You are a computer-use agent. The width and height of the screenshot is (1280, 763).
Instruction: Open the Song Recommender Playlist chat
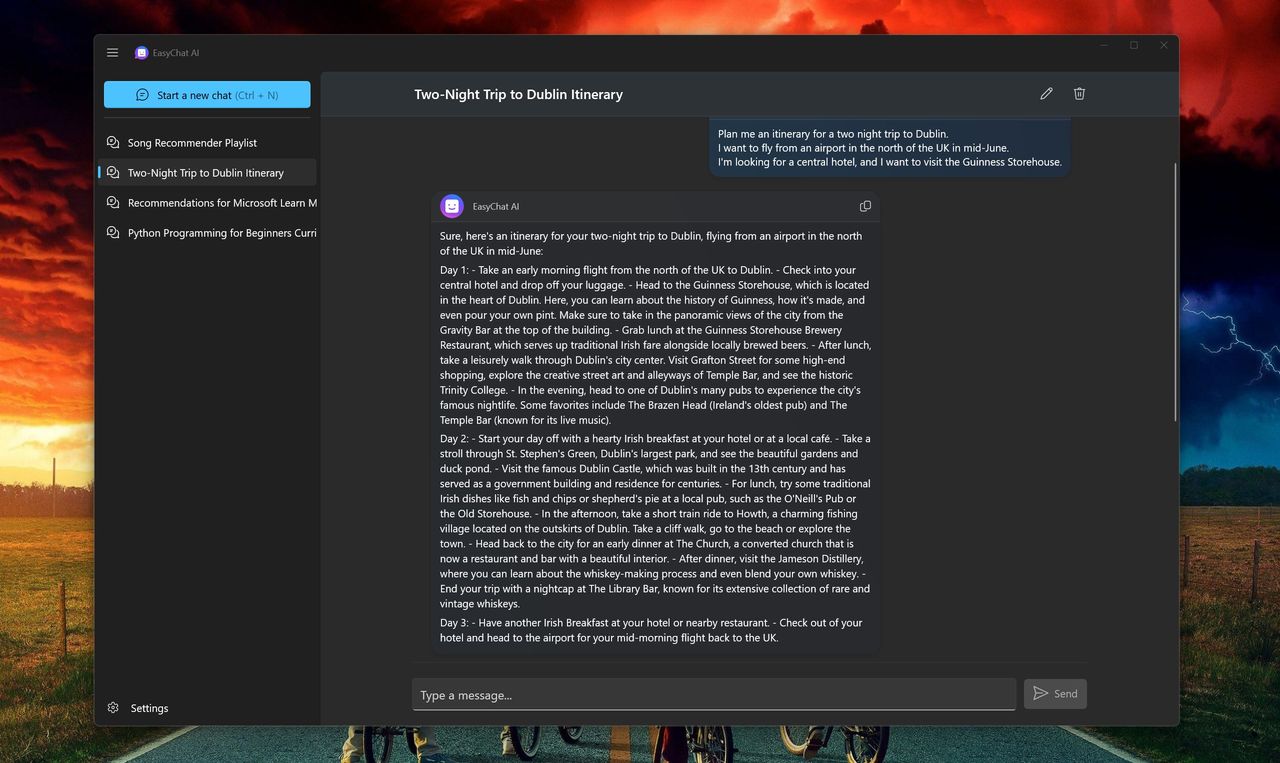(x=207, y=143)
